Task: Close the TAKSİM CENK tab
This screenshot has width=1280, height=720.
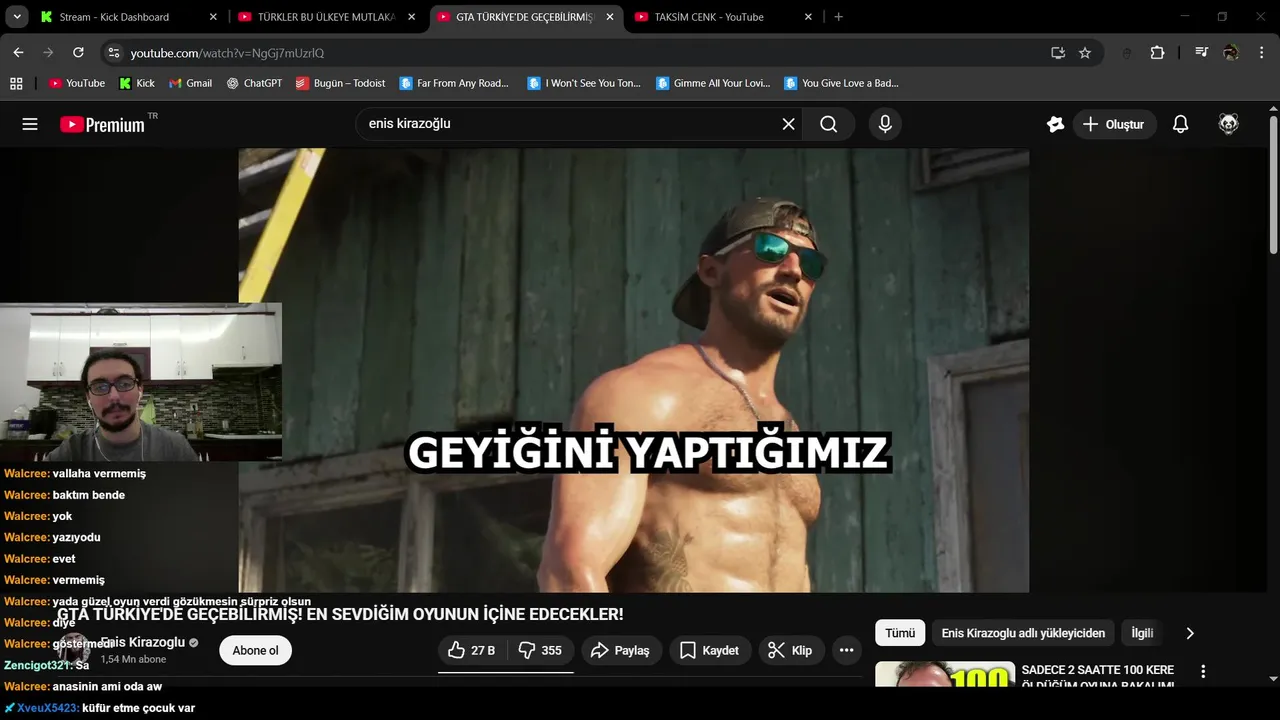Action: pyautogui.click(x=808, y=17)
